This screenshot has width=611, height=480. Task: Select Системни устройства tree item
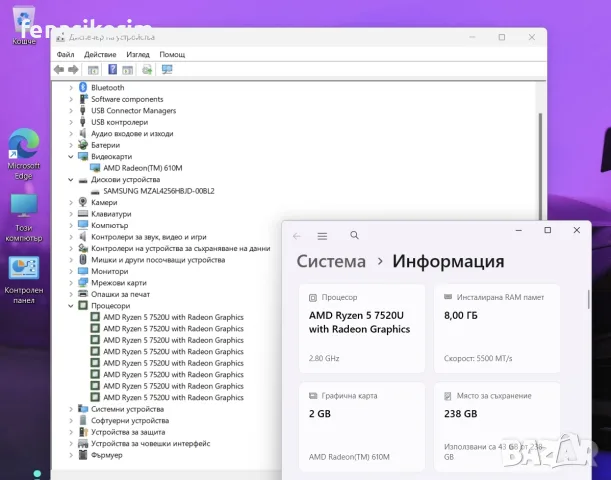[x=127, y=409]
